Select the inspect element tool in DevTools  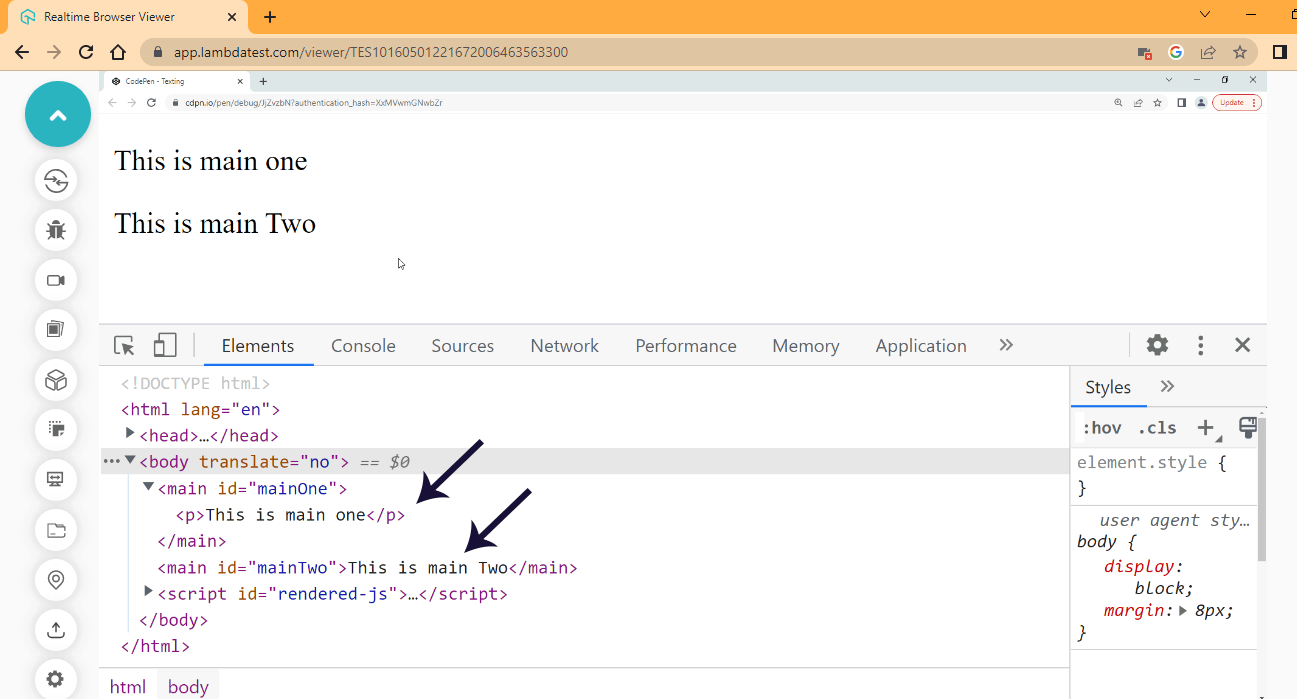(123, 344)
